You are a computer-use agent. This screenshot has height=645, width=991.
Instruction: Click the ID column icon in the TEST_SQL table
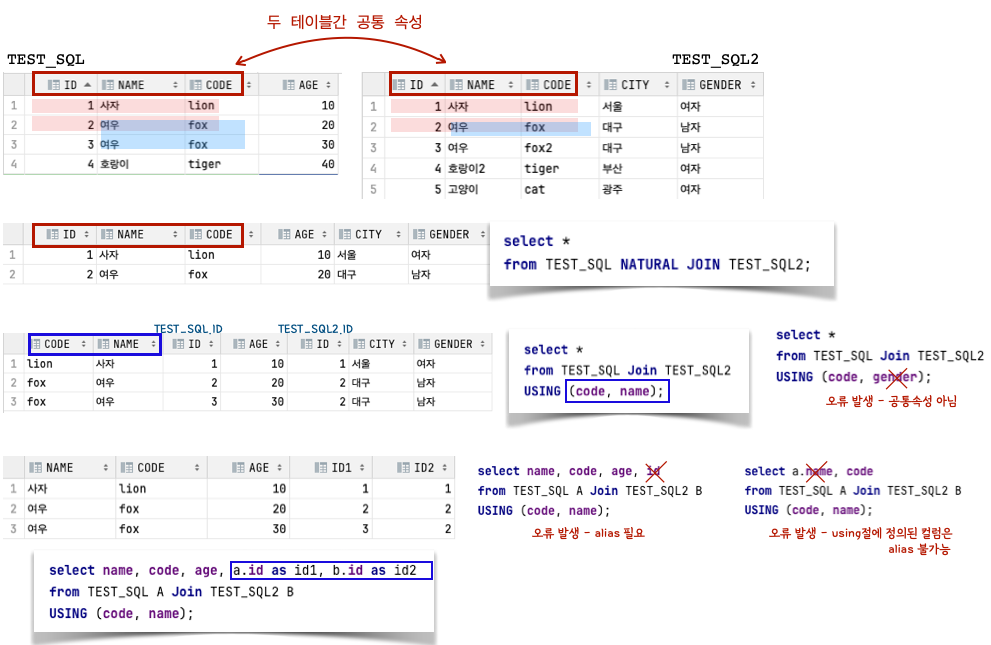(54, 85)
